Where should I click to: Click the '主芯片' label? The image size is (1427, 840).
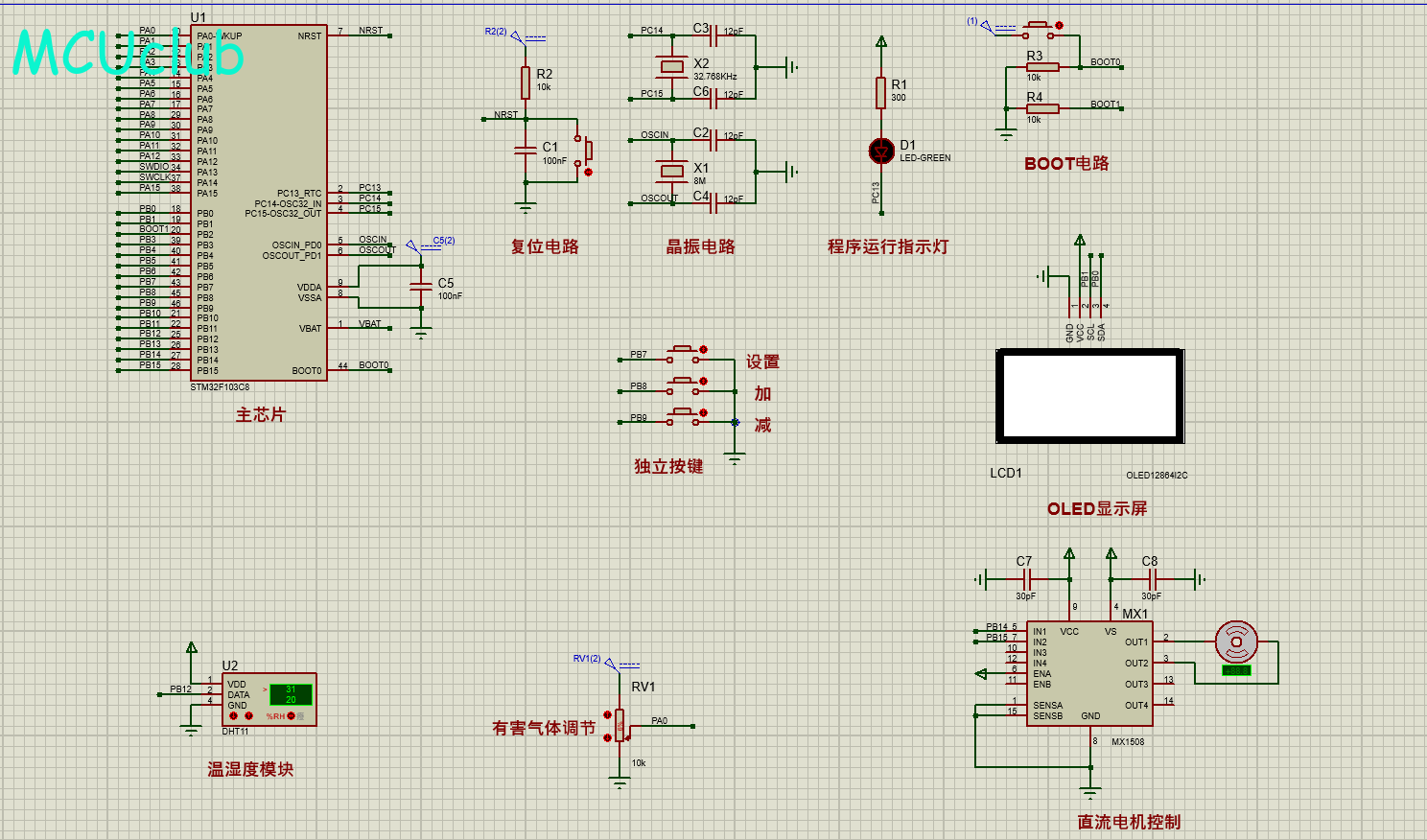point(261,414)
